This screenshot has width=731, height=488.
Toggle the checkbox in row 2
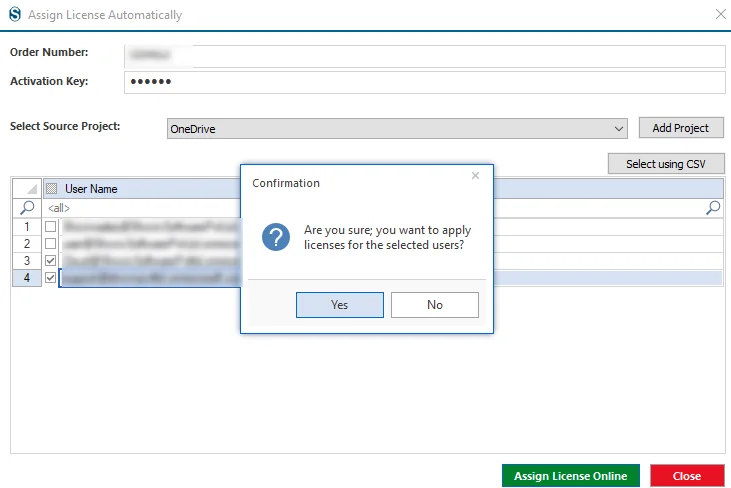pos(50,243)
